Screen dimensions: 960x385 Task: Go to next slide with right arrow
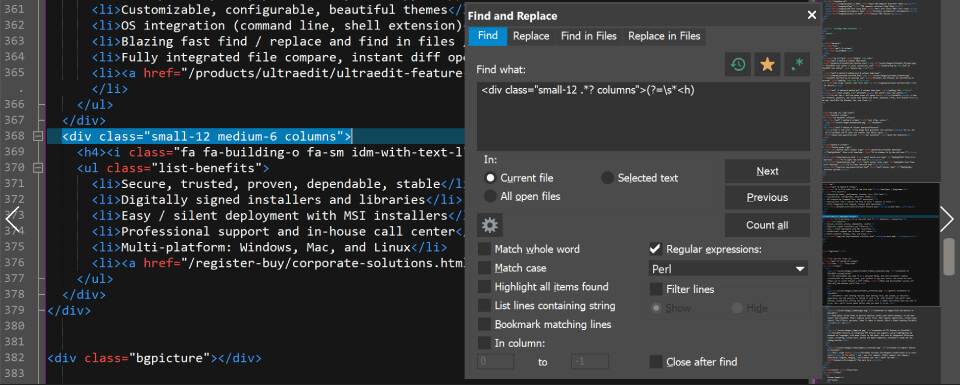947,219
